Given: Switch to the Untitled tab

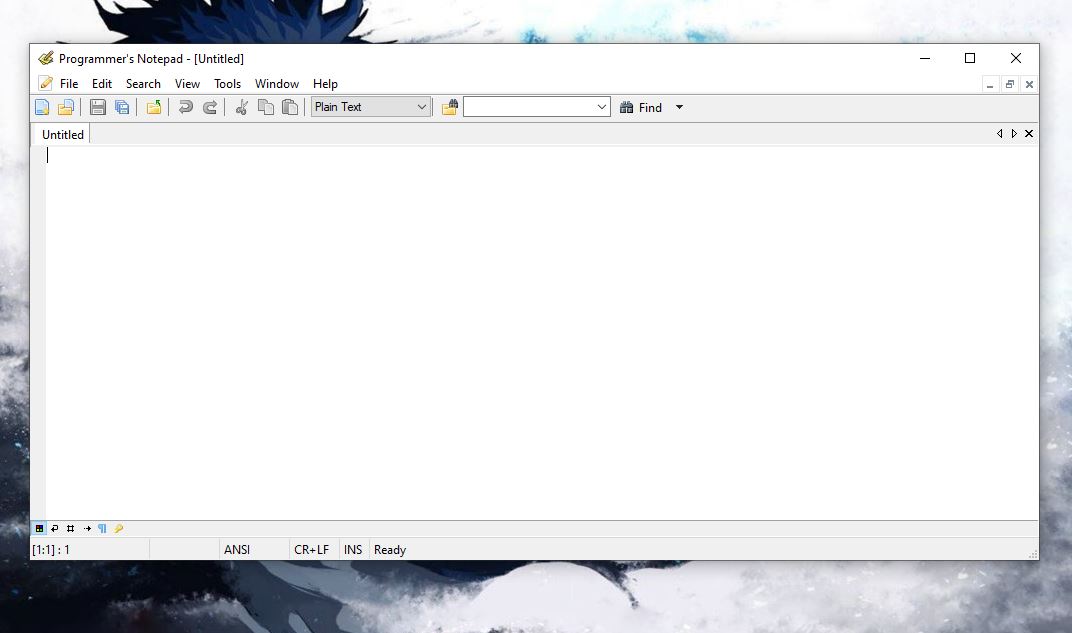Looking at the screenshot, I should click(x=63, y=134).
